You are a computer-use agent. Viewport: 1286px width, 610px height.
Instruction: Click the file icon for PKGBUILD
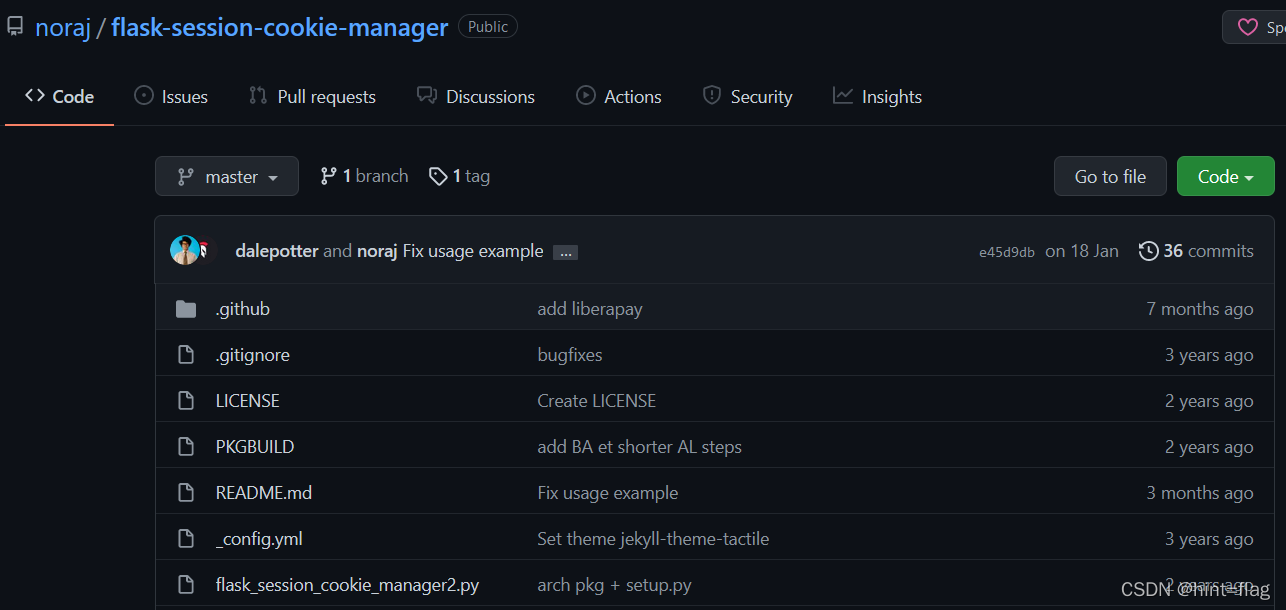(x=186, y=447)
